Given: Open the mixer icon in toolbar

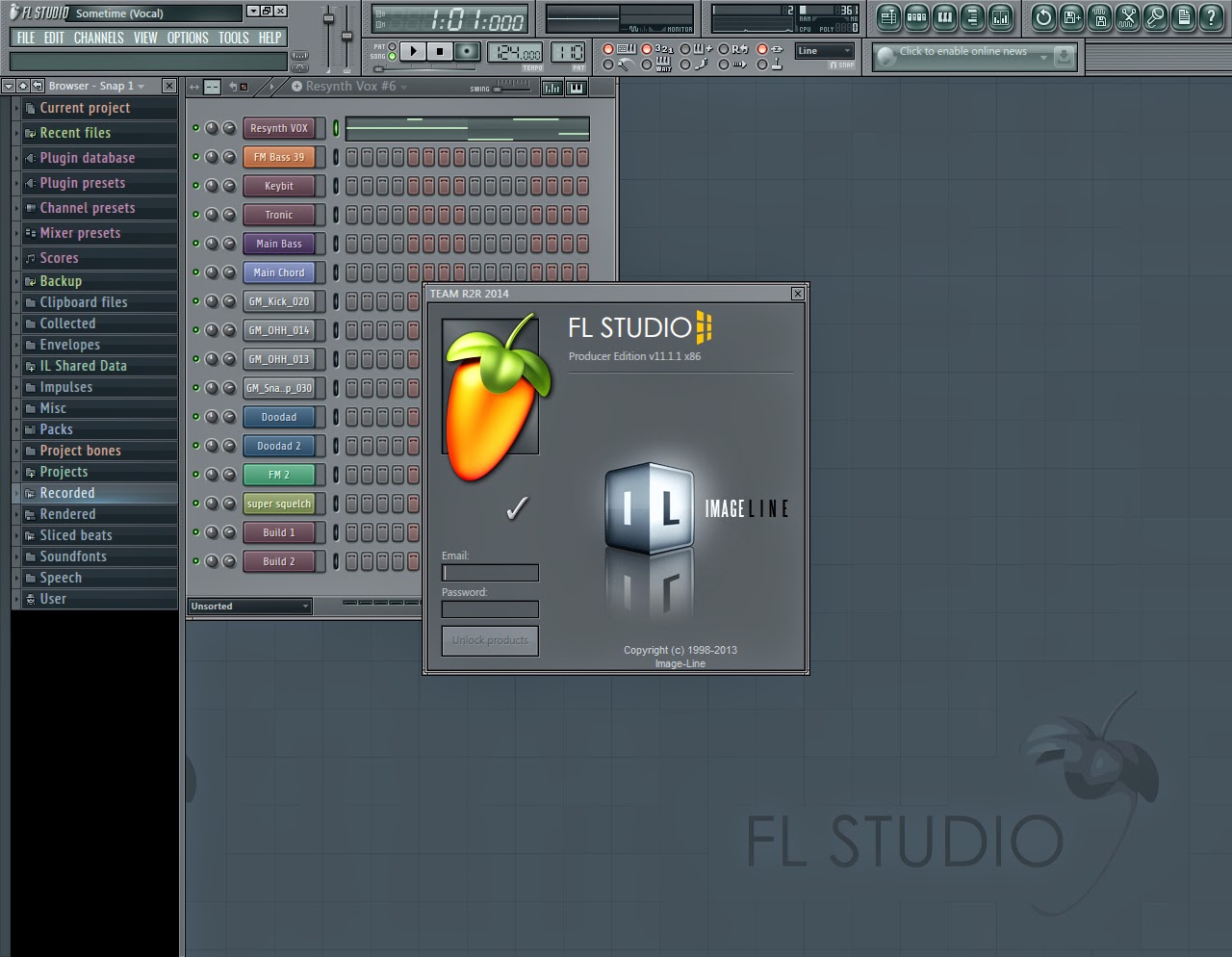Looking at the screenshot, I should (1001, 16).
